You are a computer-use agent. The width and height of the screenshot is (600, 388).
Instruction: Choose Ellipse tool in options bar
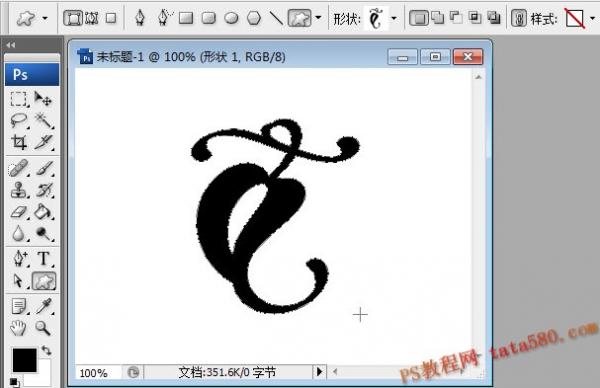pos(231,18)
